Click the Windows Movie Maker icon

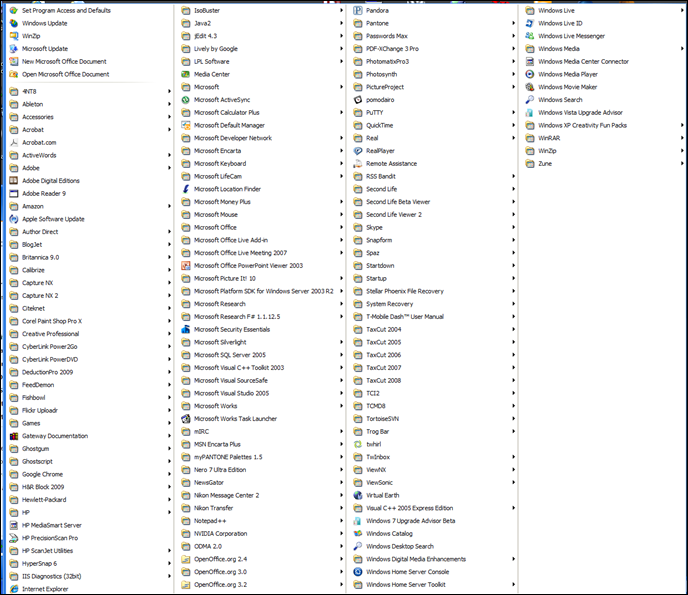tap(529, 87)
